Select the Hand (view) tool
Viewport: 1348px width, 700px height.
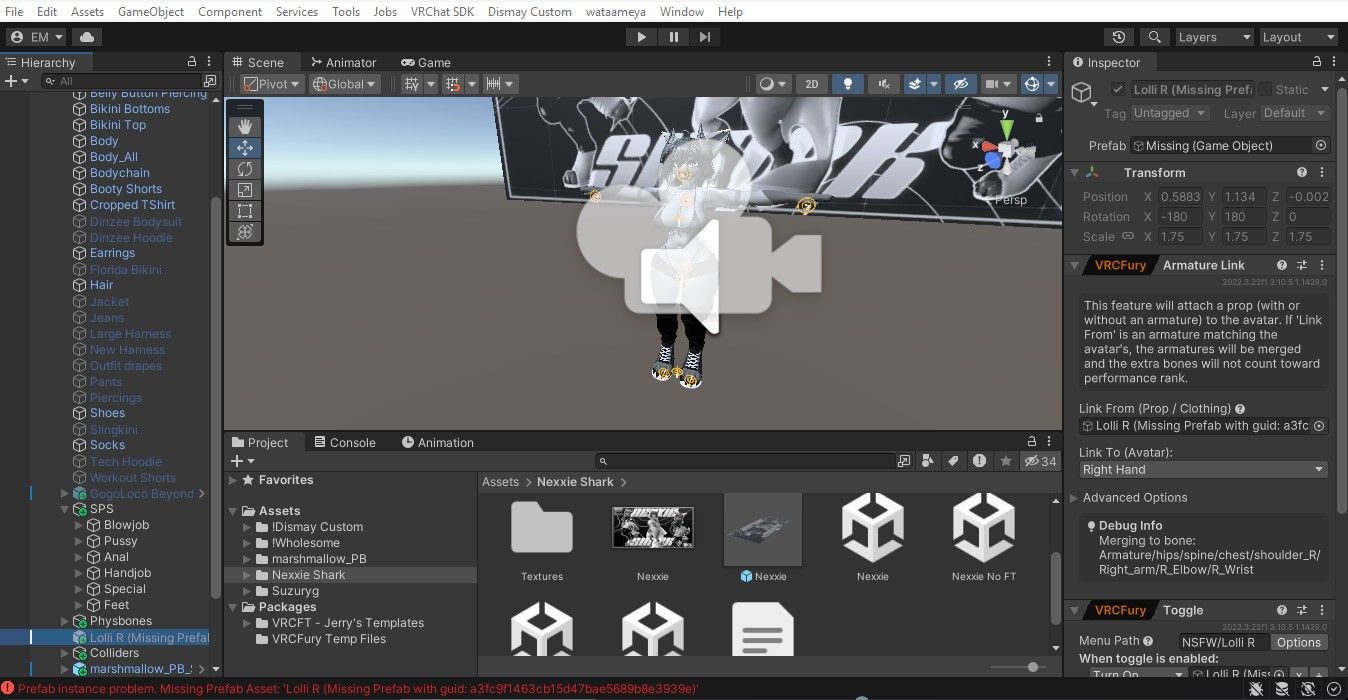245,127
